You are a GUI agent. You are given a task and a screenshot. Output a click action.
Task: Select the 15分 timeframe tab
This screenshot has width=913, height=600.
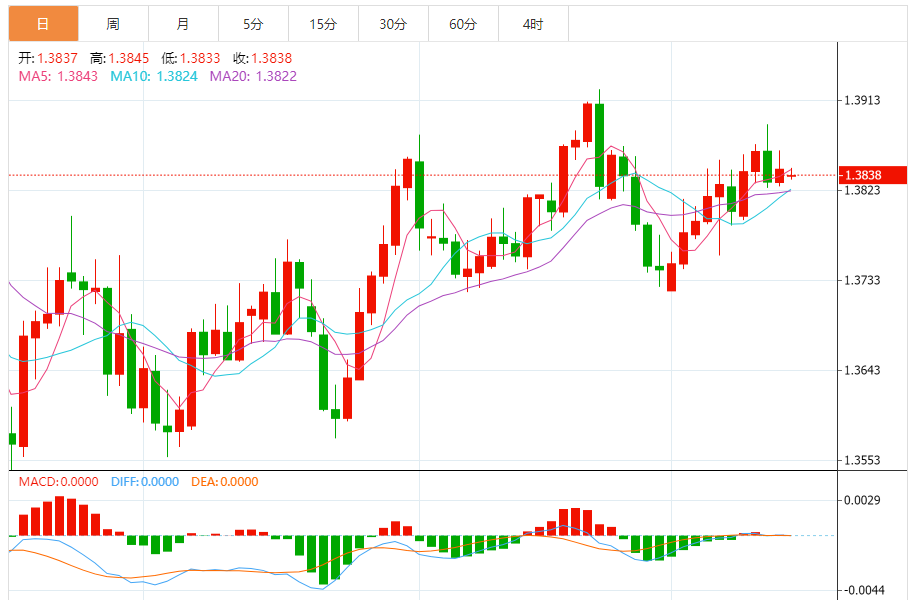(323, 23)
